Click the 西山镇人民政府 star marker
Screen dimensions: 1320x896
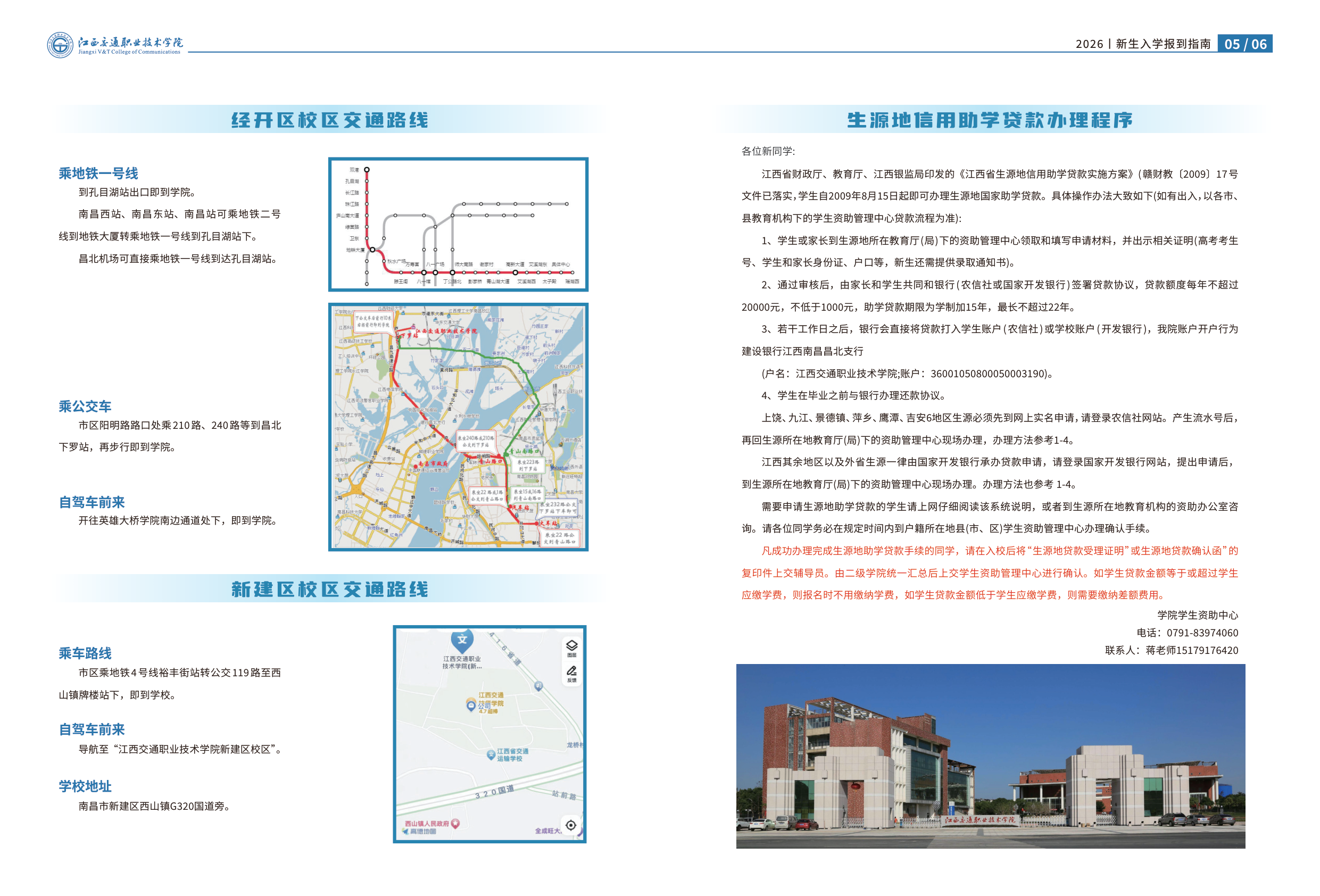click(455, 823)
